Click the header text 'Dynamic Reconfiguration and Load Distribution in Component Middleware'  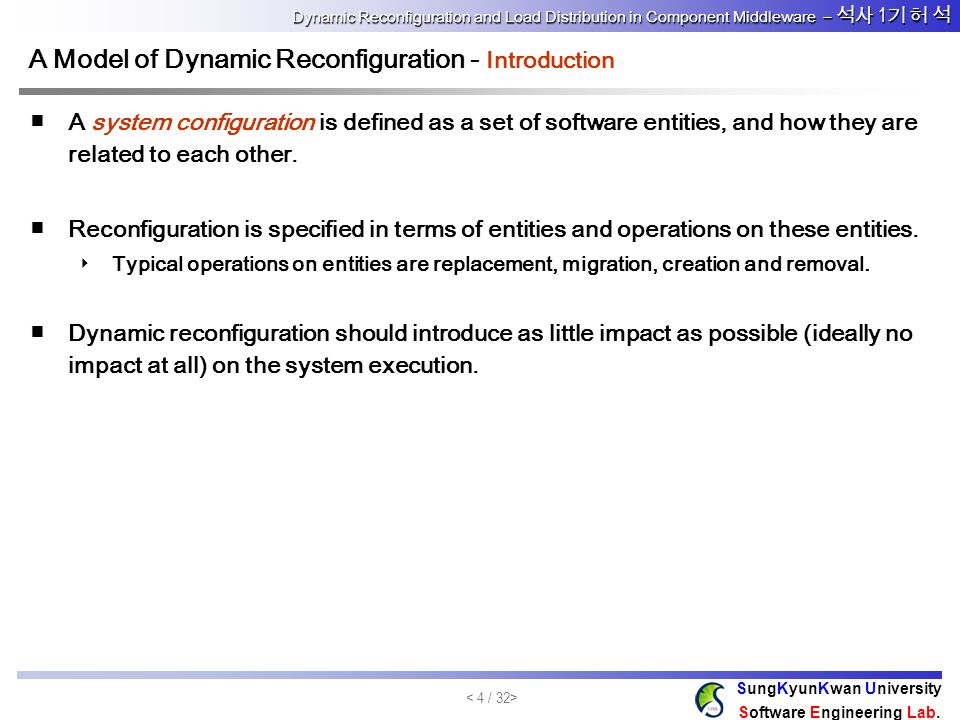[x=554, y=17]
